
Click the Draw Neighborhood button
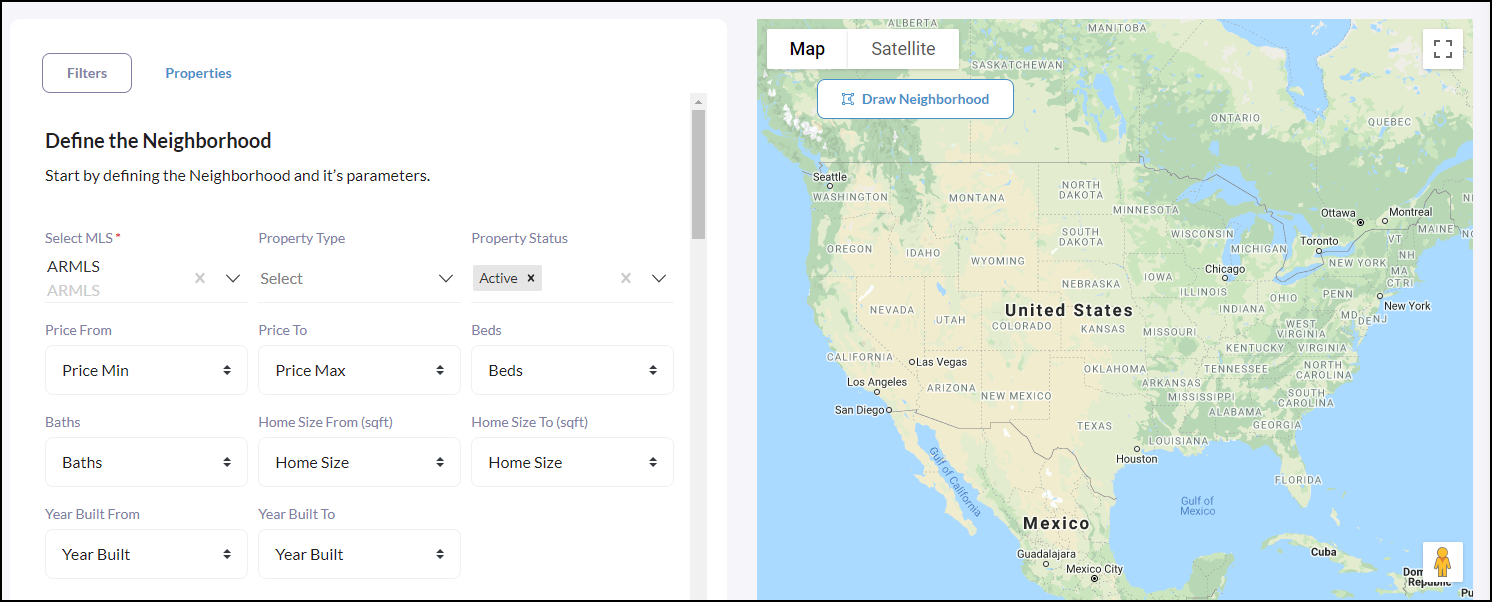click(x=915, y=98)
